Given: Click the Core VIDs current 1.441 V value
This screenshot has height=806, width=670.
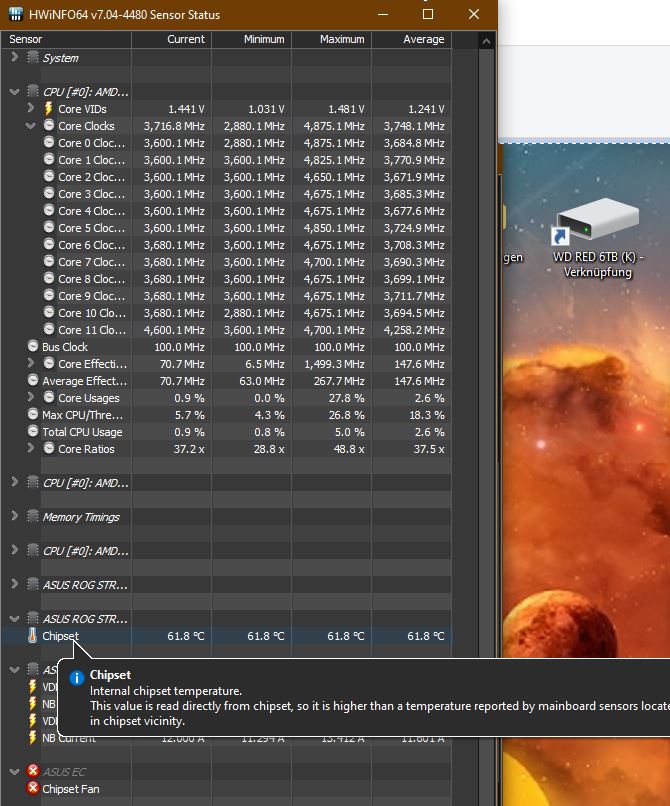Looking at the screenshot, I should 186,109.
